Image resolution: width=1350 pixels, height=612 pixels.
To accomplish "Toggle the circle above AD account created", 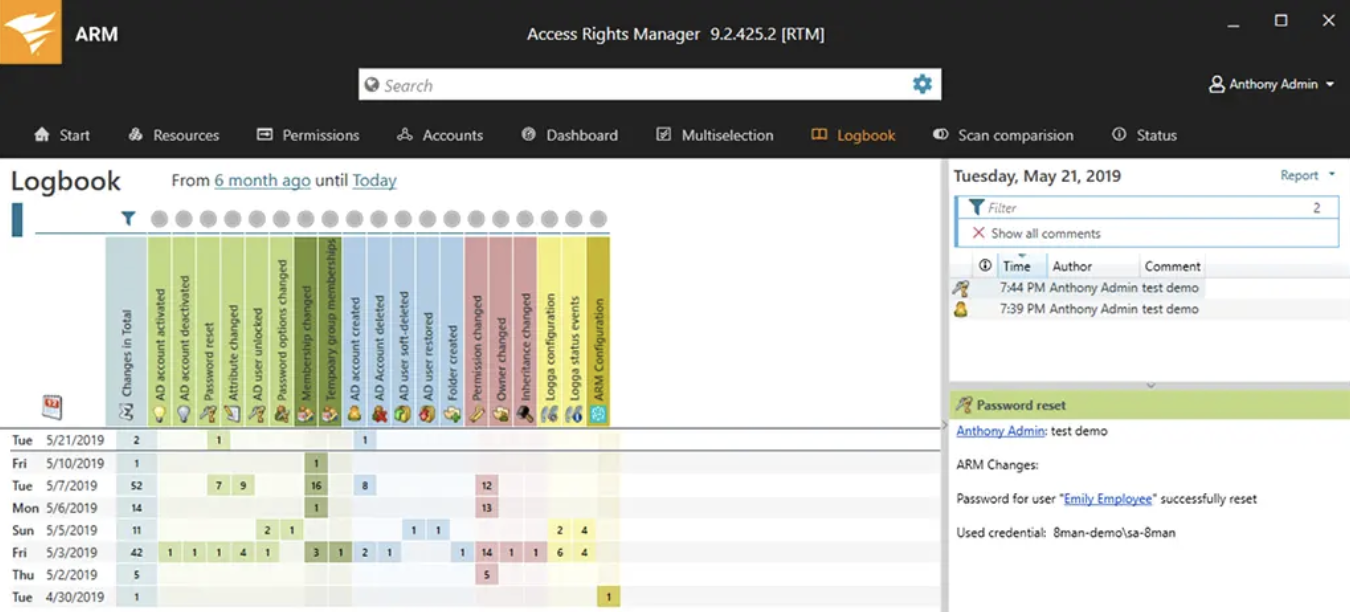I will tap(354, 219).
